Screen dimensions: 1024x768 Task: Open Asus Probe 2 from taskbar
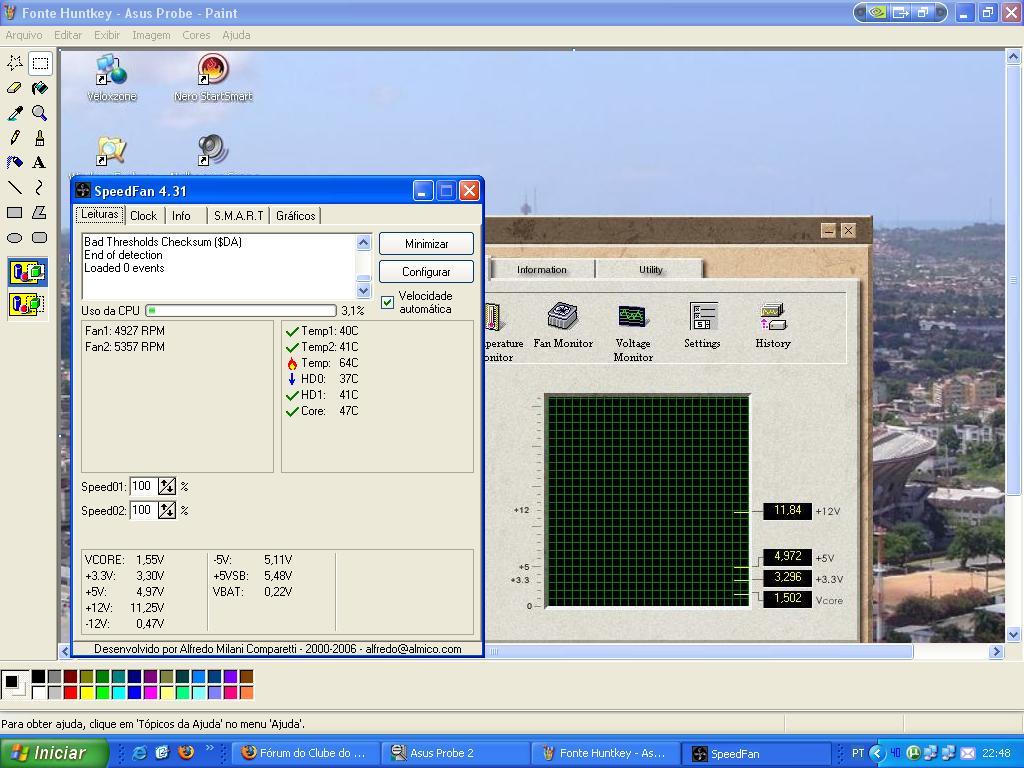click(x=456, y=753)
